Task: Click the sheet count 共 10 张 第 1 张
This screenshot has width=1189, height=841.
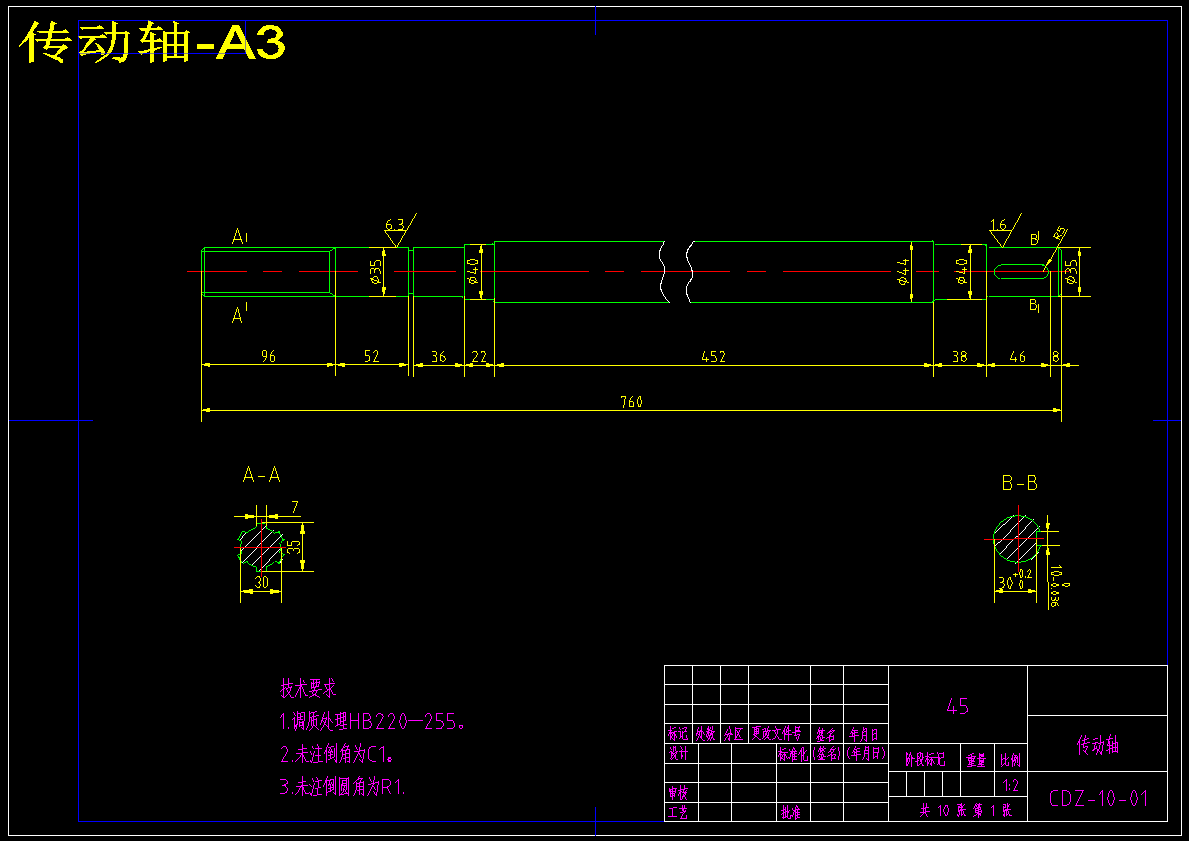Action: click(x=965, y=811)
